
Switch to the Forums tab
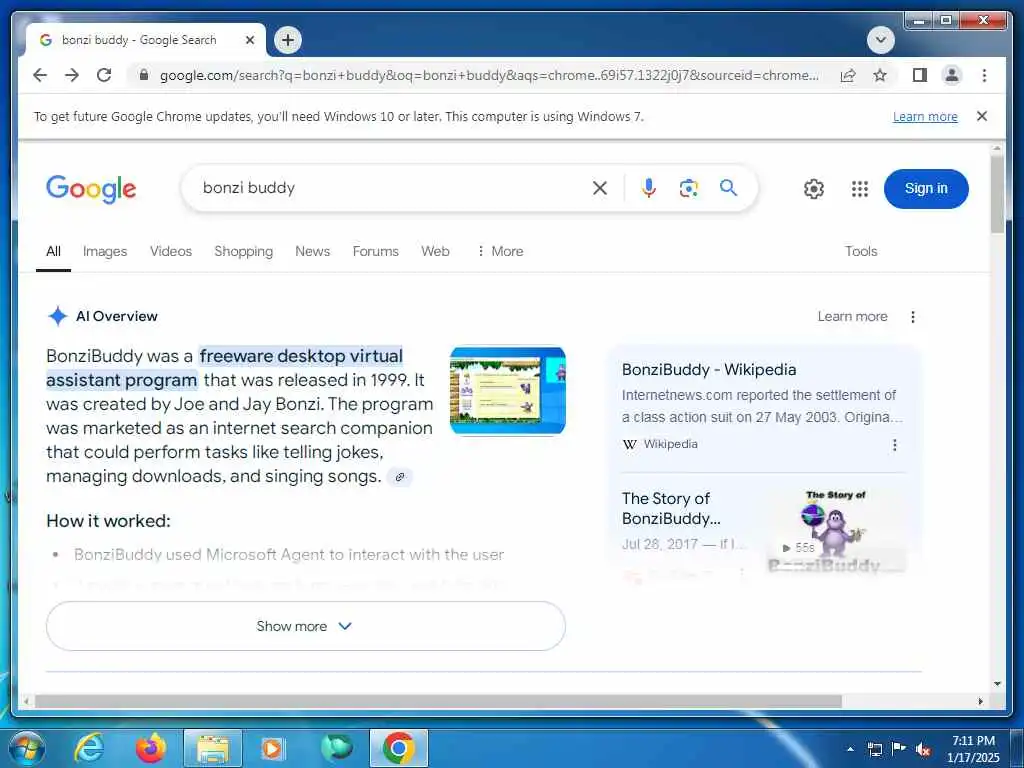coord(376,251)
